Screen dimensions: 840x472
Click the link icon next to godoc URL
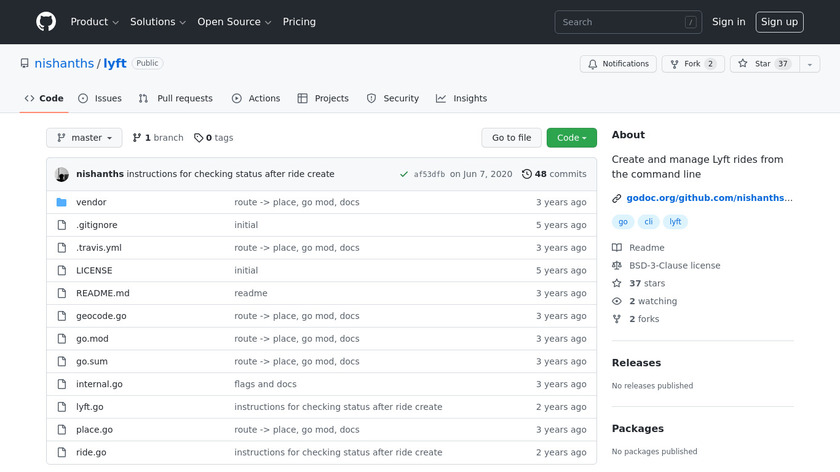pos(617,198)
